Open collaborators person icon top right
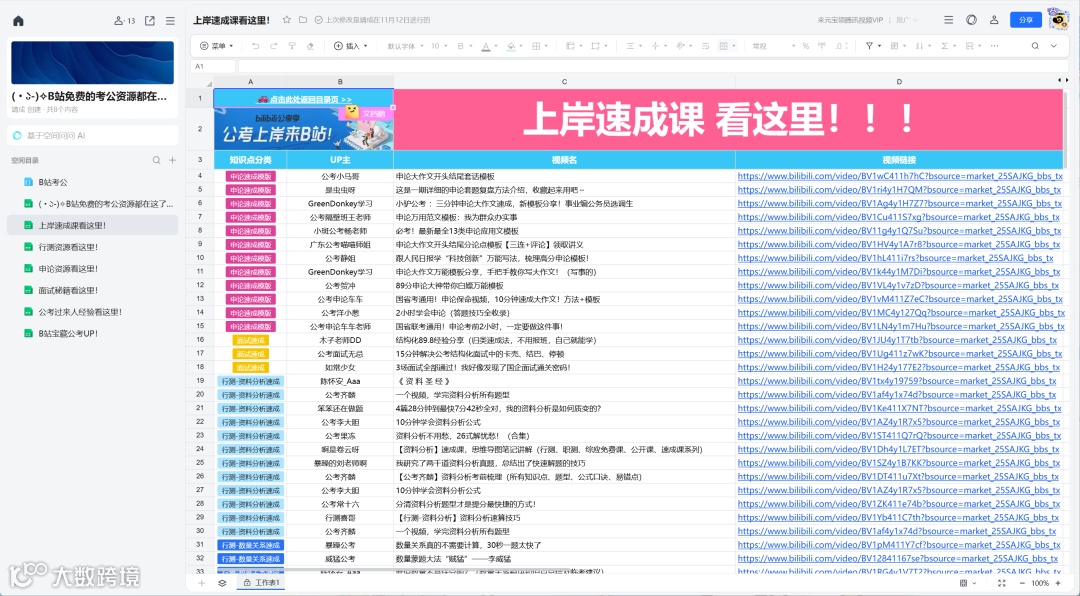1080x596 pixels. click(994, 20)
